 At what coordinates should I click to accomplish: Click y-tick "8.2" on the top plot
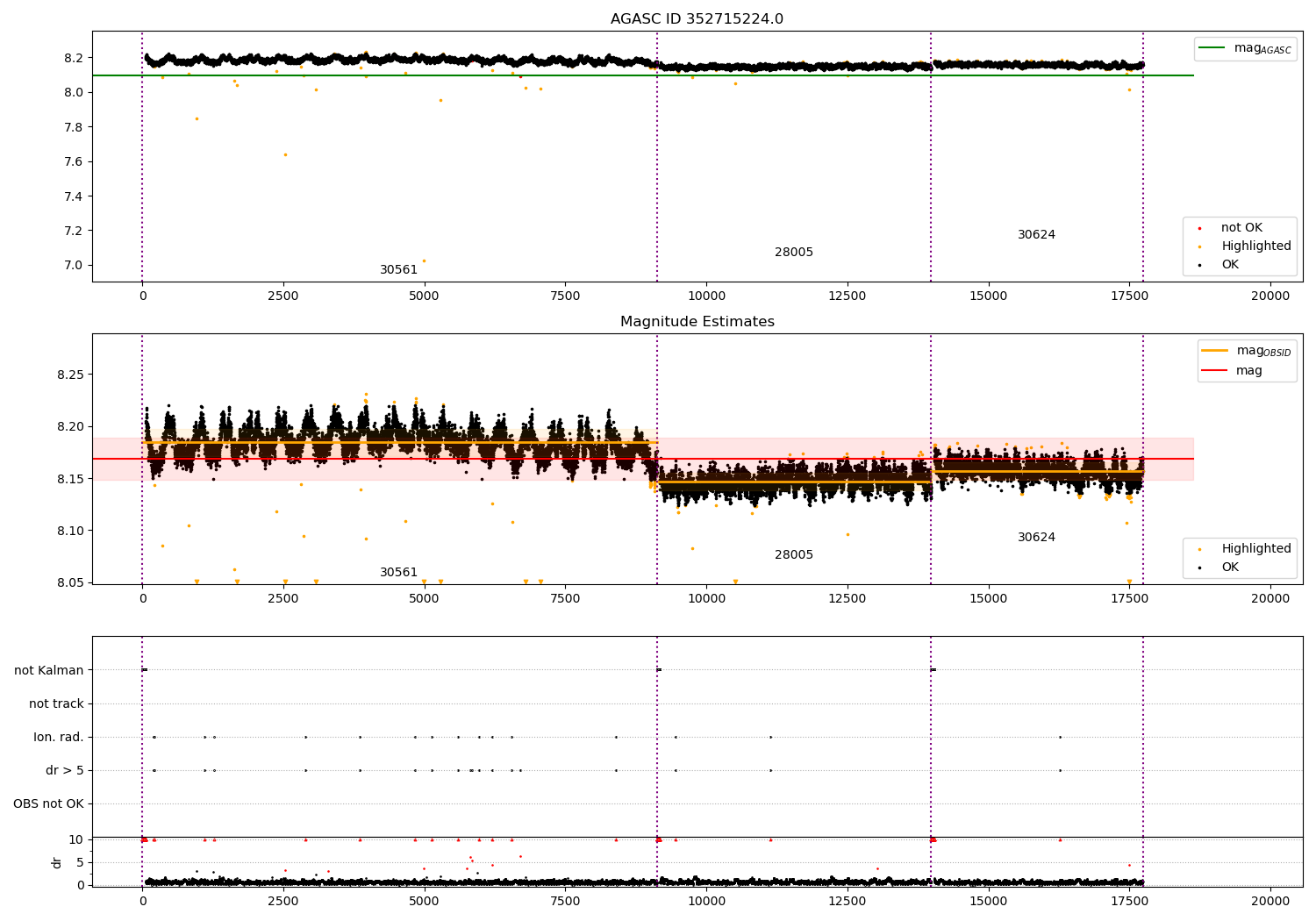point(74,58)
